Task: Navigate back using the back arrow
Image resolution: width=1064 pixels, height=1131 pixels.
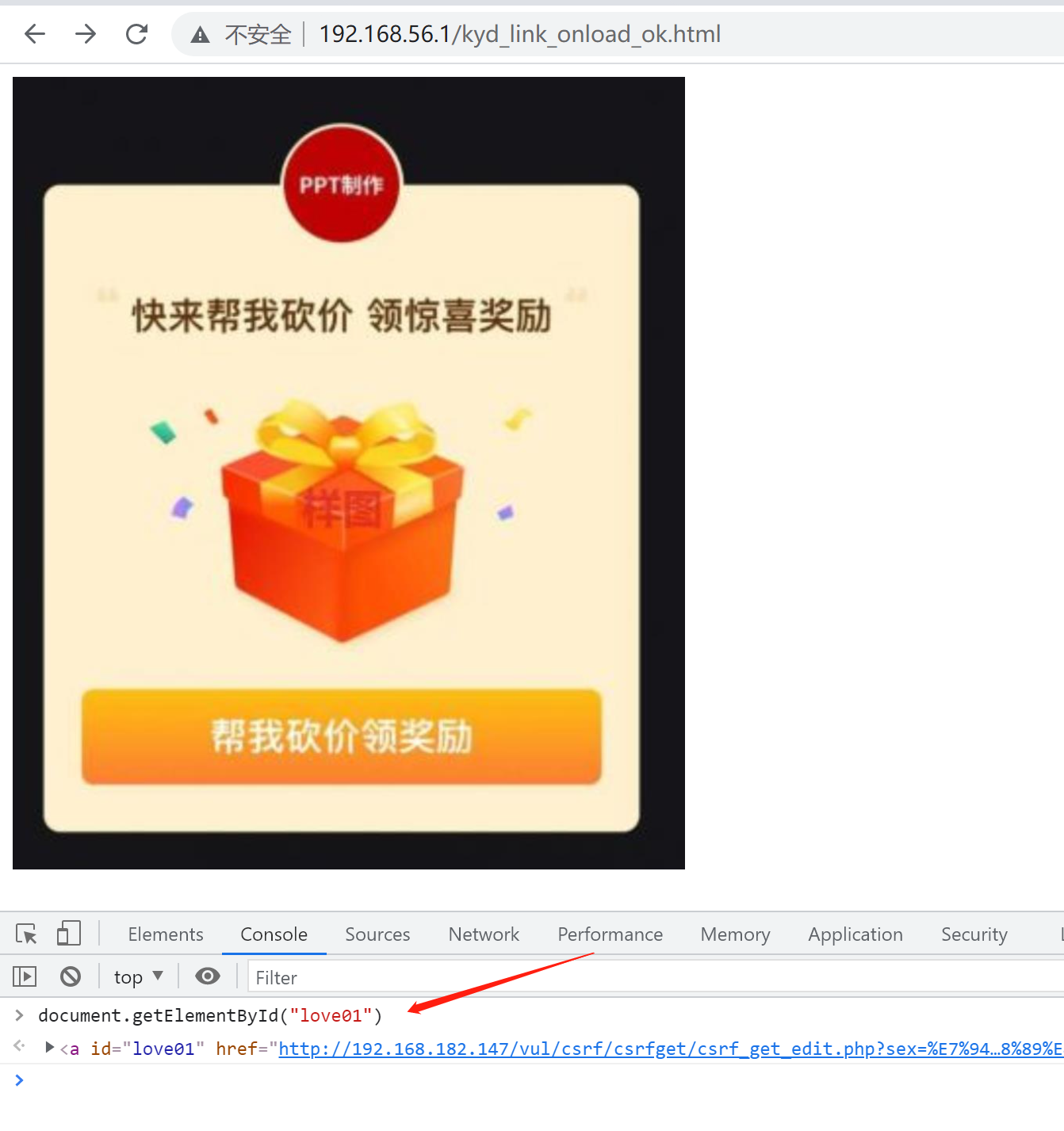Action: tap(33, 33)
